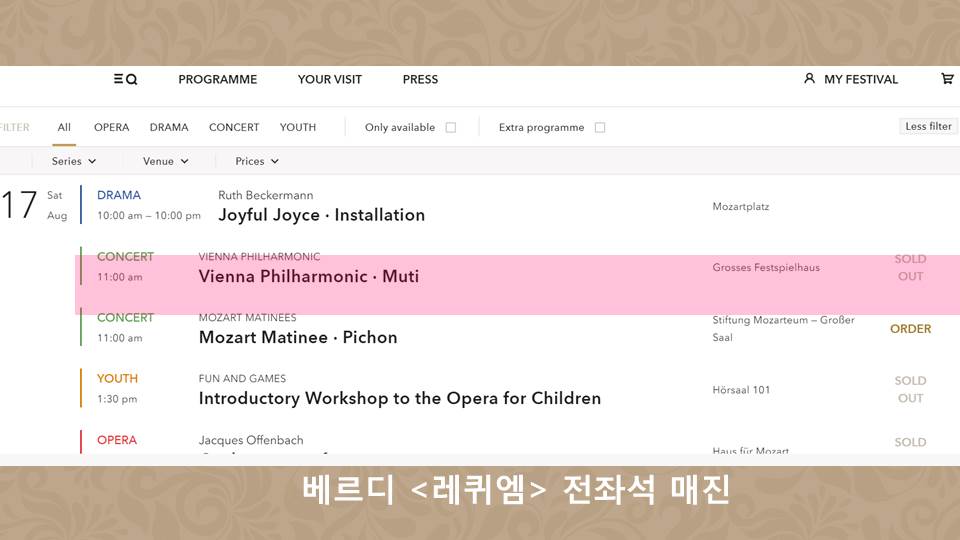This screenshot has height=540, width=960.
Task: Open the PRESS menu item
Action: click(x=420, y=80)
